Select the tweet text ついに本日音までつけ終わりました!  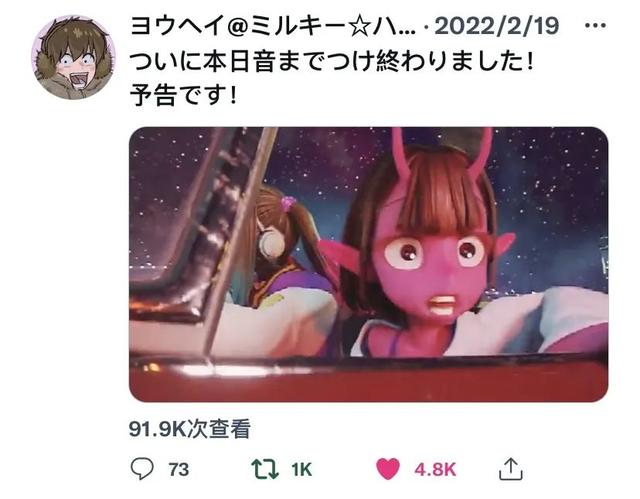332,62
